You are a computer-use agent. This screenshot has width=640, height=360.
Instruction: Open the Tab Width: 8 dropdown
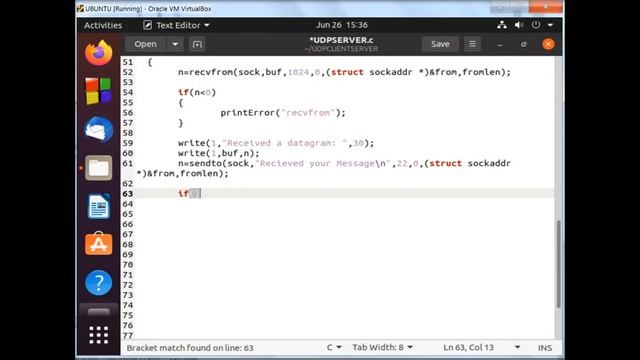pos(382,347)
